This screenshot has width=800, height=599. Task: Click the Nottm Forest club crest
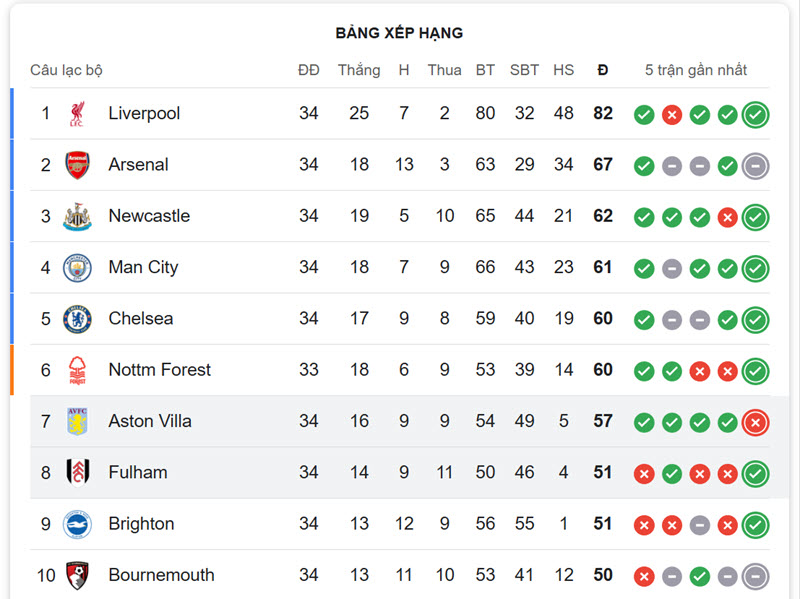[x=77, y=370]
